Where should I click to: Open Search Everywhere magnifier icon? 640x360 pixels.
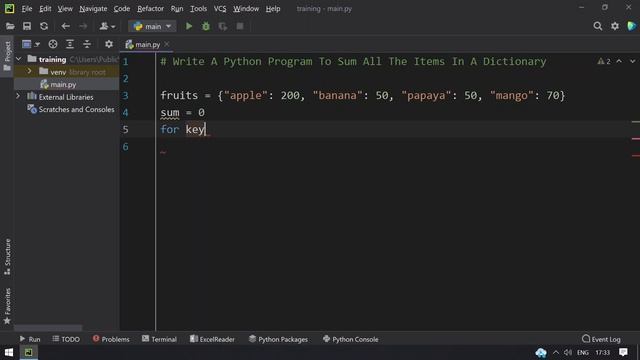click(x=598, y=27)
